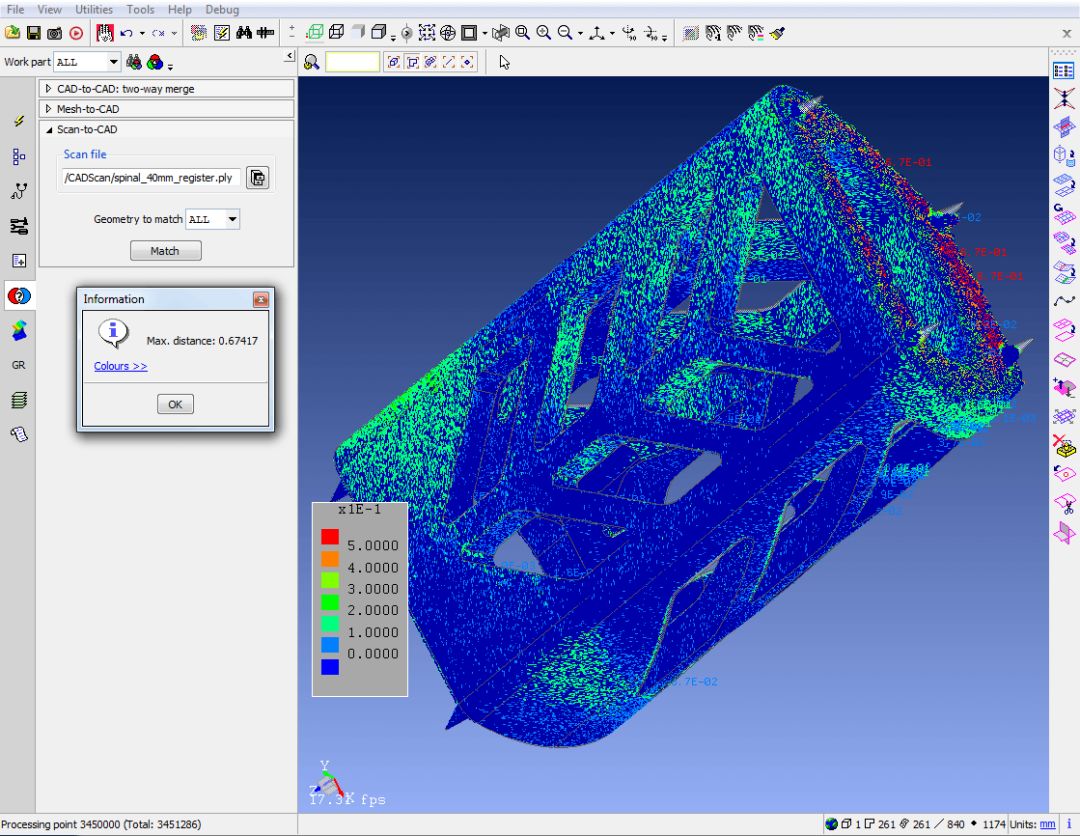Click the search magnifier icon above viewport
1080x836 pixels.
coord(311,63)
